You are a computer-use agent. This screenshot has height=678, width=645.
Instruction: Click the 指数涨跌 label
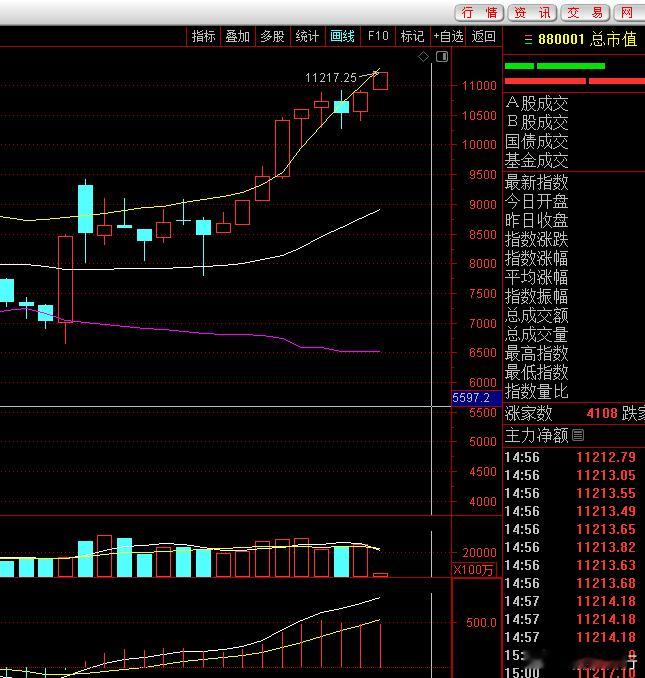(536, 240)
